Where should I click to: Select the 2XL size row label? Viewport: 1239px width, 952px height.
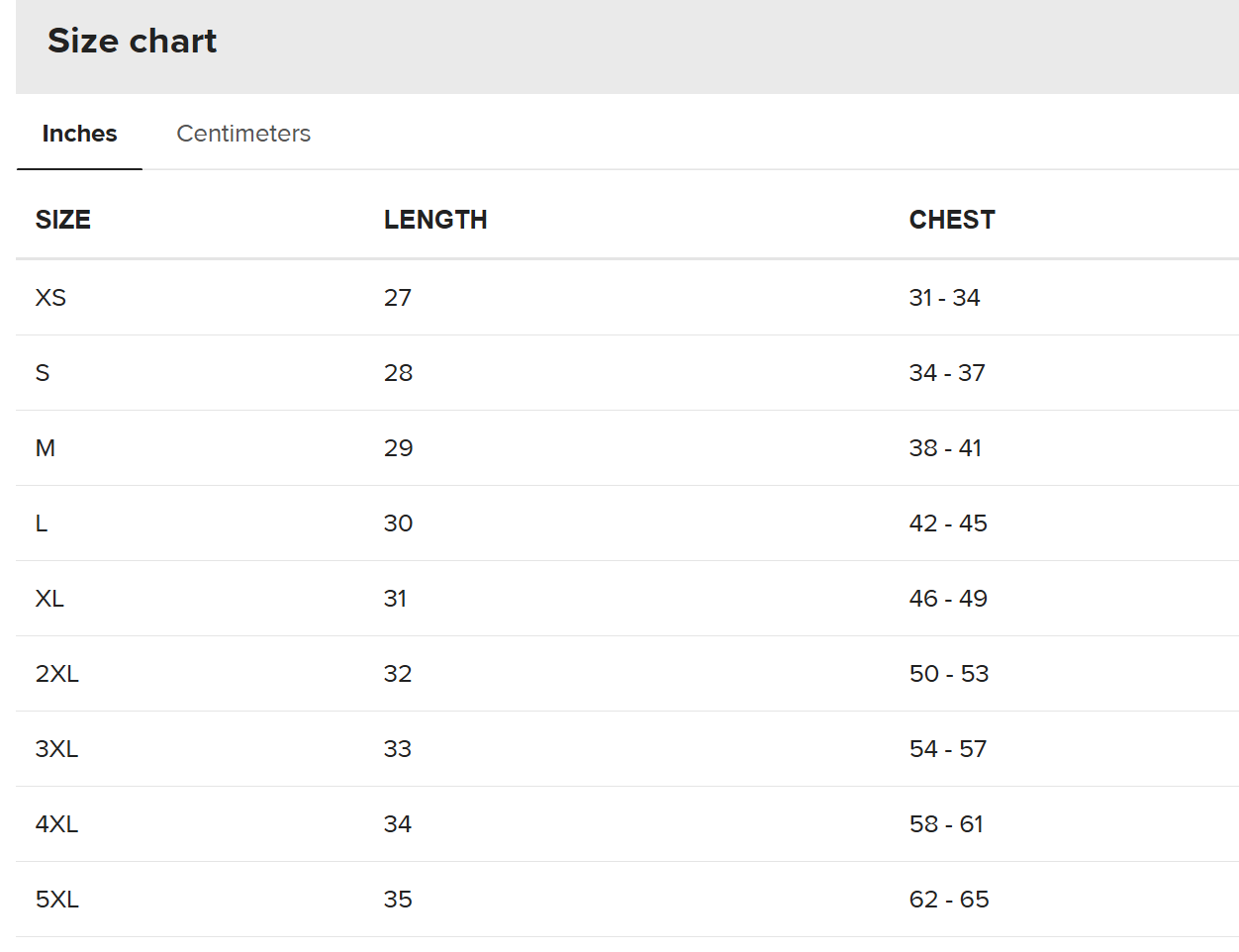57,674
